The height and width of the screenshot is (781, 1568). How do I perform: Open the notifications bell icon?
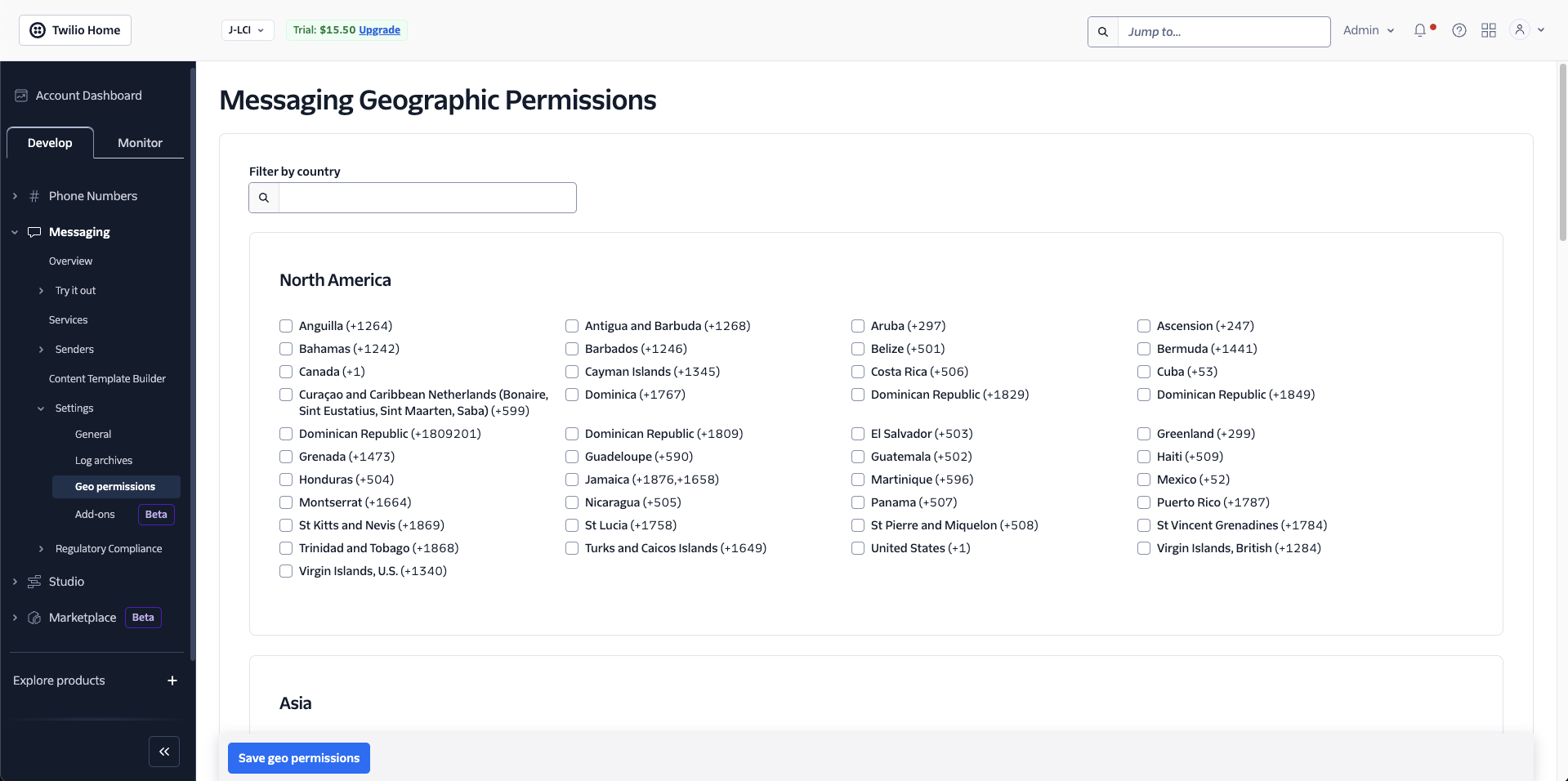(x=1420, y=30)
